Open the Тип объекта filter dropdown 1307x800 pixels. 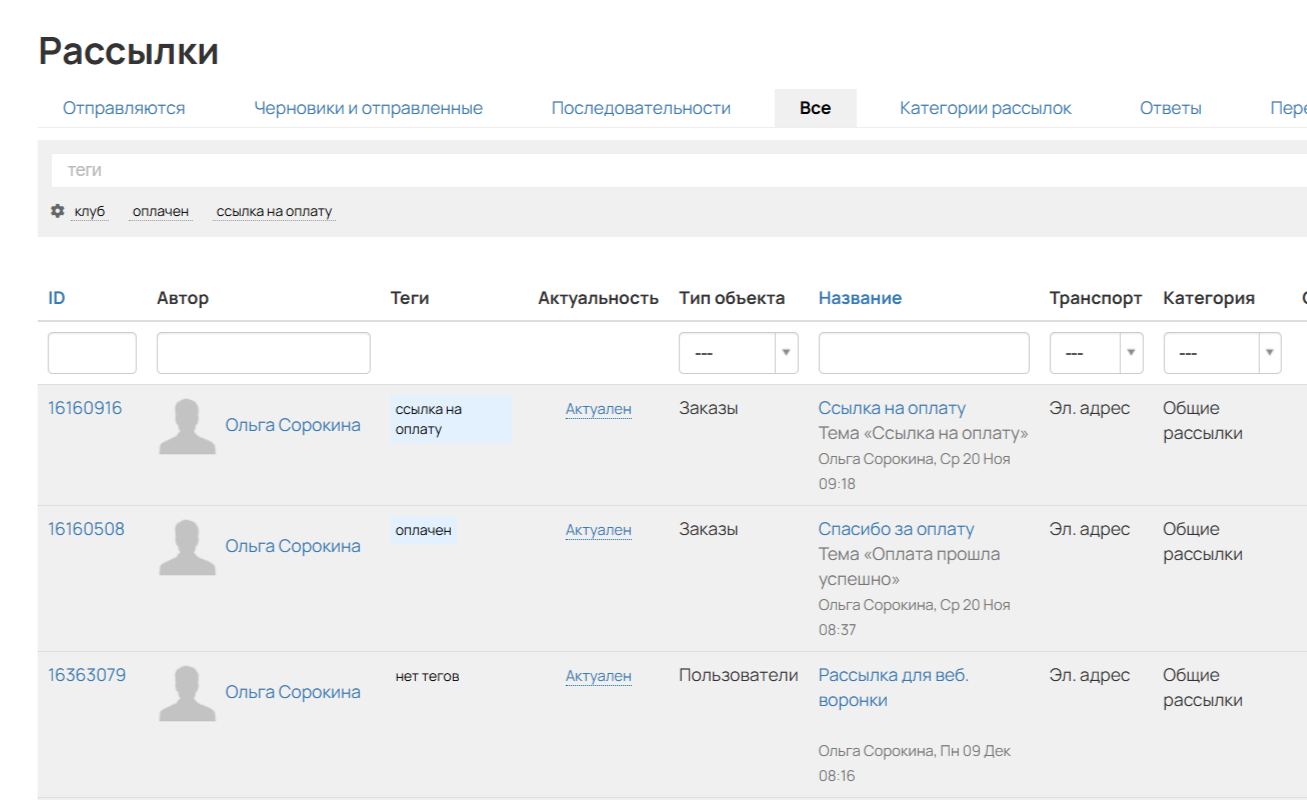point(738,353)
